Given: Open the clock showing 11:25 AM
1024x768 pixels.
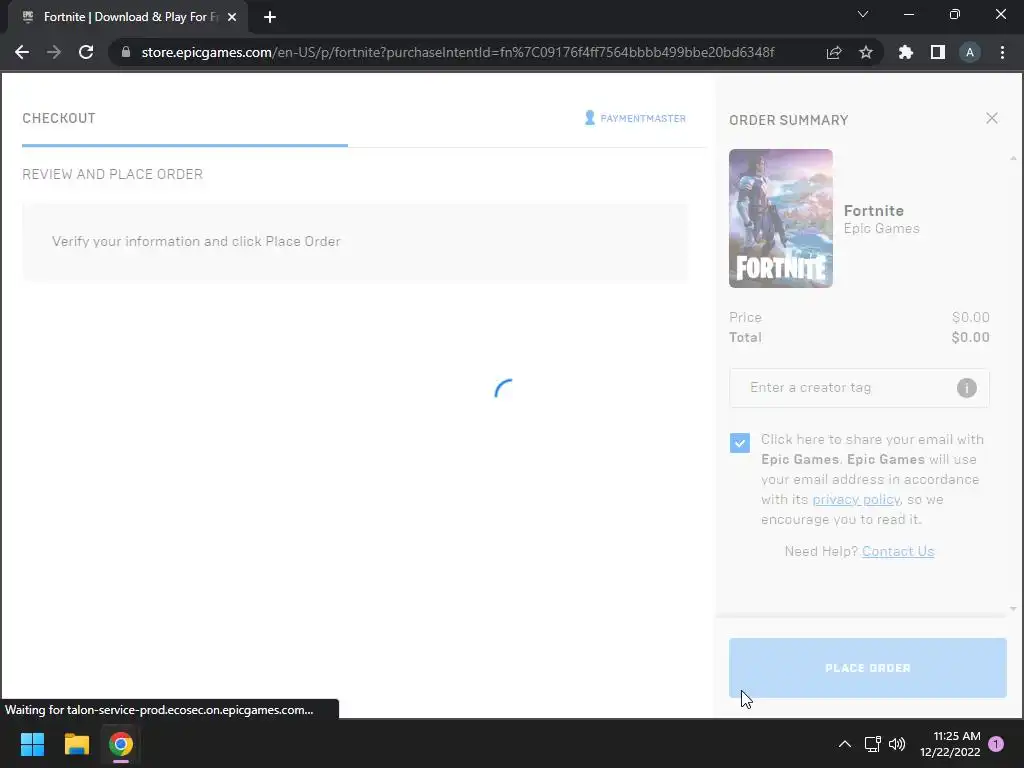Looking at the screenshot, I should tap(950, 744).
